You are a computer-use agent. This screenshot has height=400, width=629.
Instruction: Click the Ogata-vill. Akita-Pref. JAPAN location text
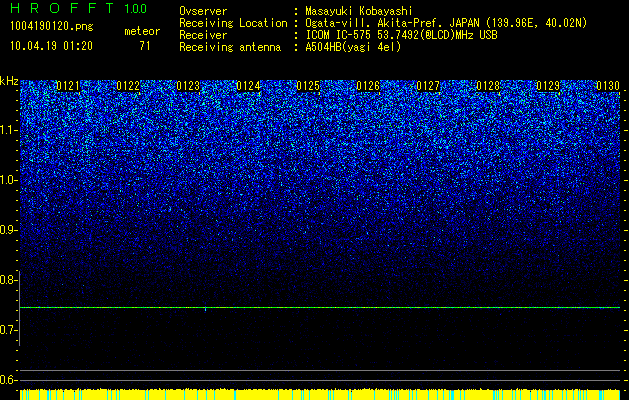pyautogui.click(x=448, y=23)
